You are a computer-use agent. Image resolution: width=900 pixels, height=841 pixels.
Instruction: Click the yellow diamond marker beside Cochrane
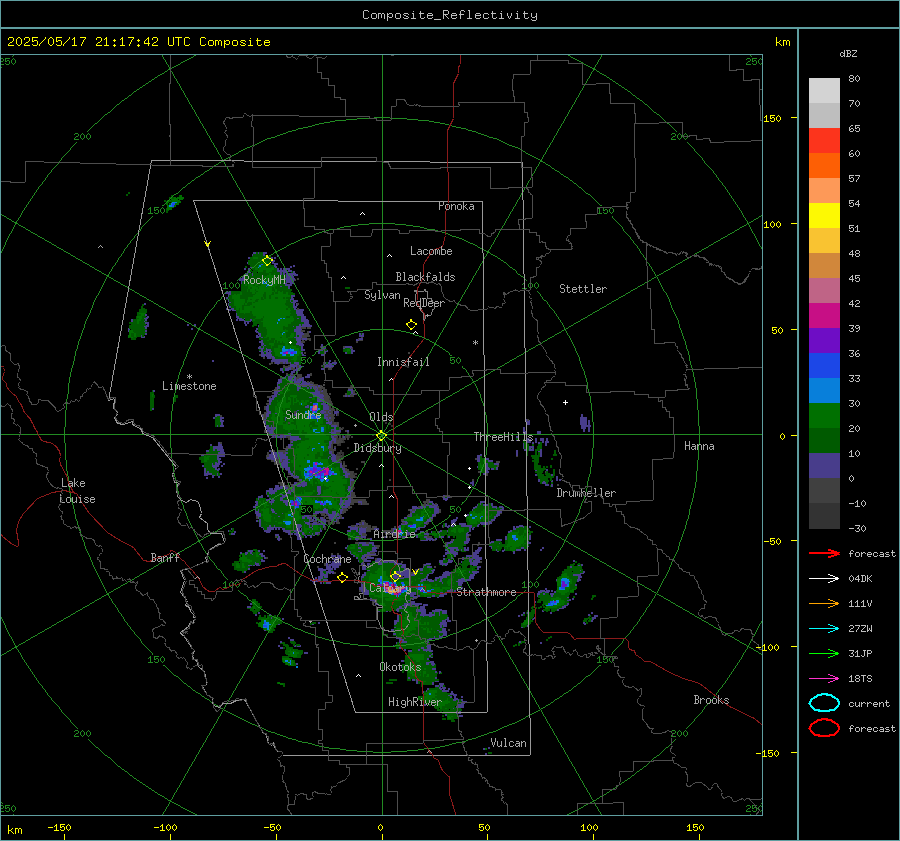342,578
